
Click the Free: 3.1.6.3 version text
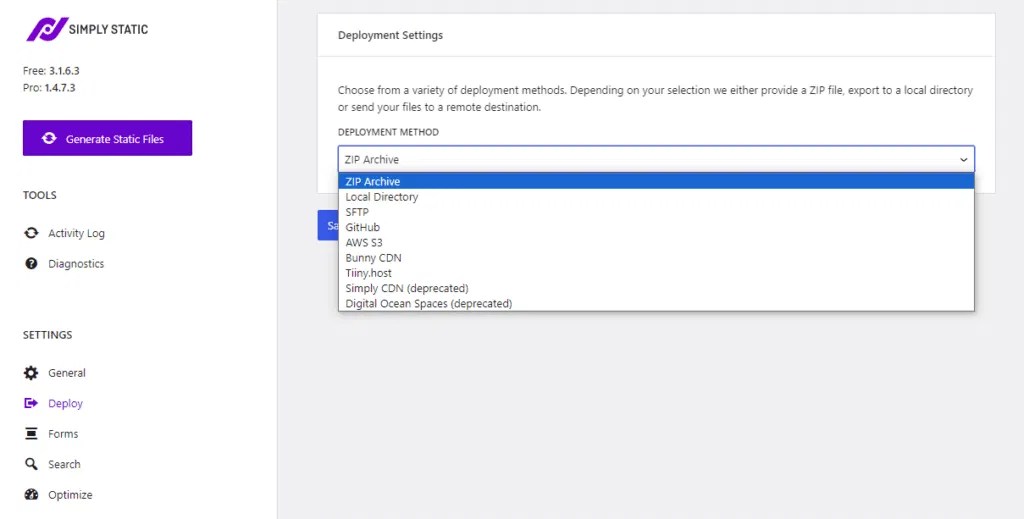[x=51, y=71]
